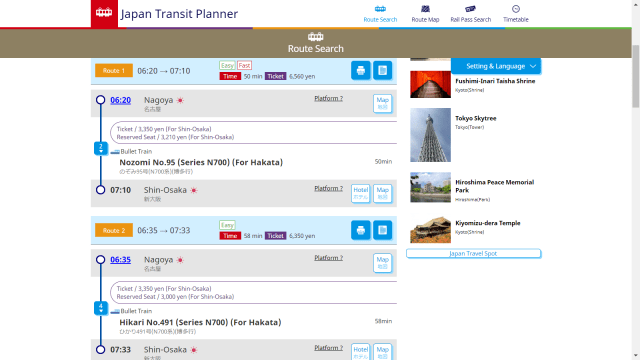Open the Map for Nagoya in Route 2
Image resolution: width=640 pixels, height=360 pixels.
coord(382,263)
